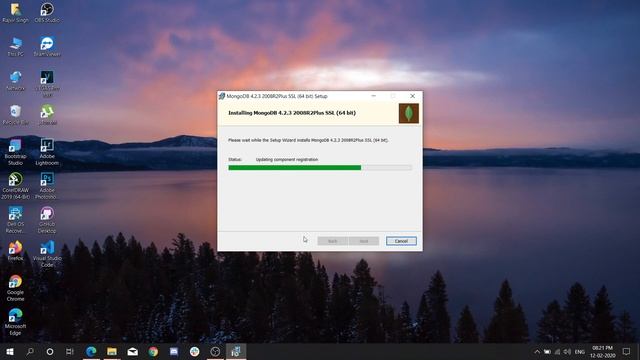Select the Recycle Bin desktop icon
The image size is (640, 360).
pyautogui.click(x=16, y=115)
